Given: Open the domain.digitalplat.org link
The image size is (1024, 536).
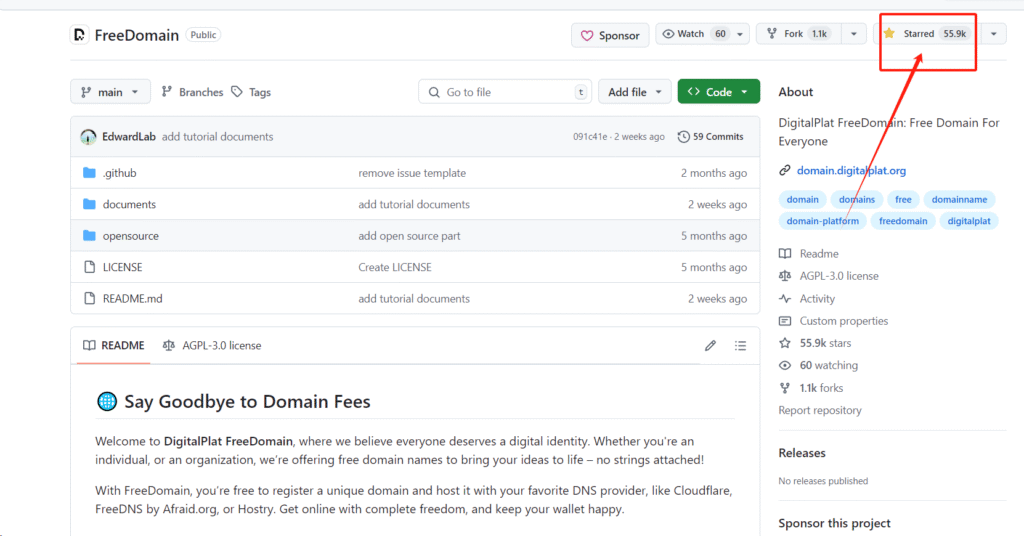Looking at the screenshot, I should click(851, 170).
